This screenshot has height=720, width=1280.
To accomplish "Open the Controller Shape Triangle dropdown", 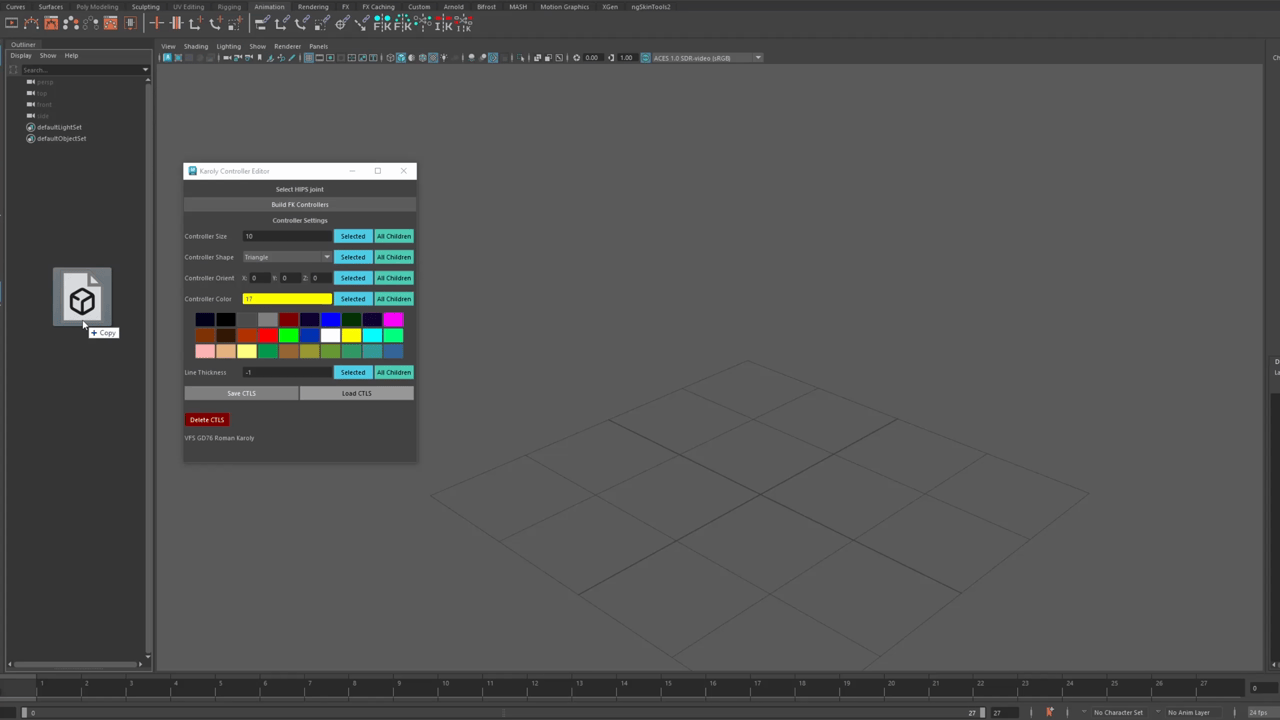I will [x=287, y=257].
